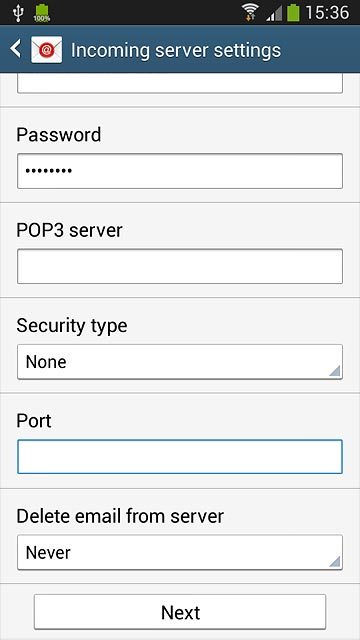Tap the 15:36 clock in status bar
This screenshot has height=640, width=360.
pyautogui.click(x=327, y=13)
